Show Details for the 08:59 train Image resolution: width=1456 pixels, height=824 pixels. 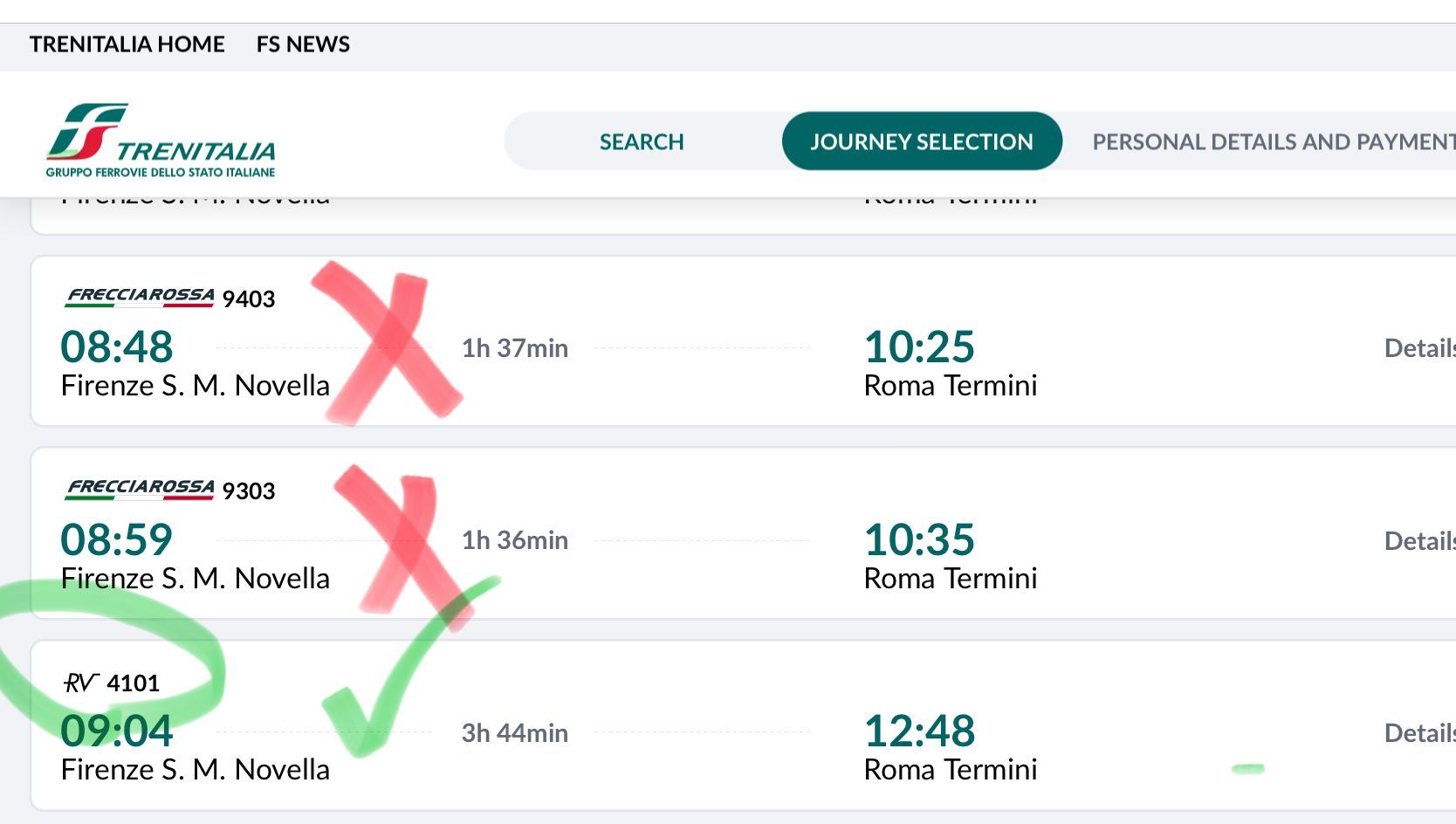click(x=1419, y=541)
